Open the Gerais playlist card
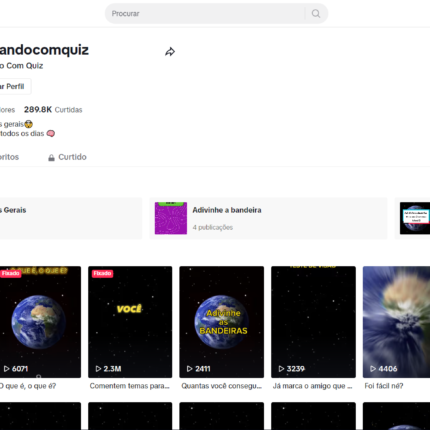 click(x=71, y=218)
